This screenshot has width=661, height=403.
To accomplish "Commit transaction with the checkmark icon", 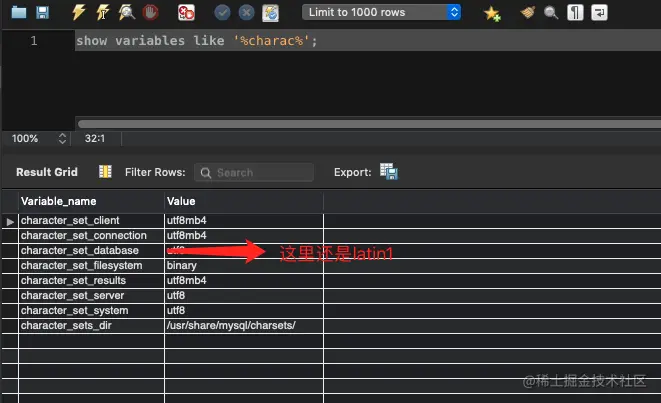I will coord(222,12).
